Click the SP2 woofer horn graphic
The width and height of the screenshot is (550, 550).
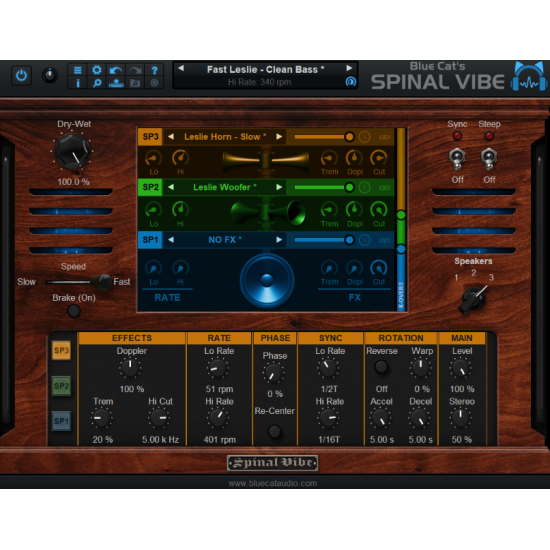268,213
